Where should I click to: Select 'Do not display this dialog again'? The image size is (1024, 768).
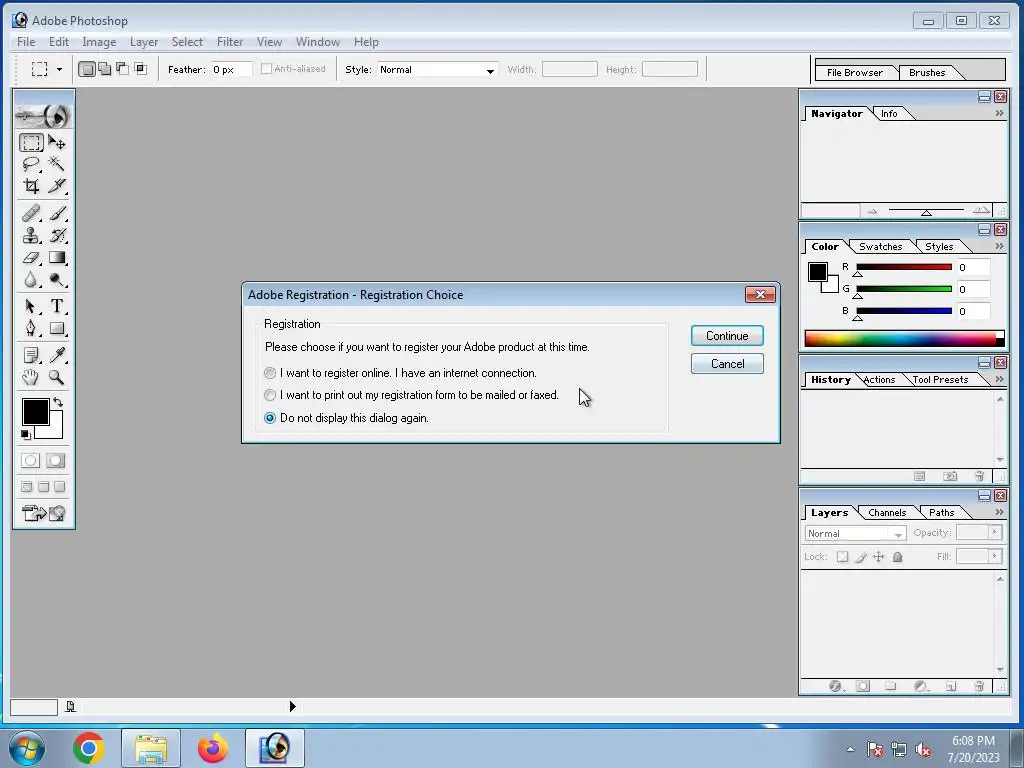(270, 418)
